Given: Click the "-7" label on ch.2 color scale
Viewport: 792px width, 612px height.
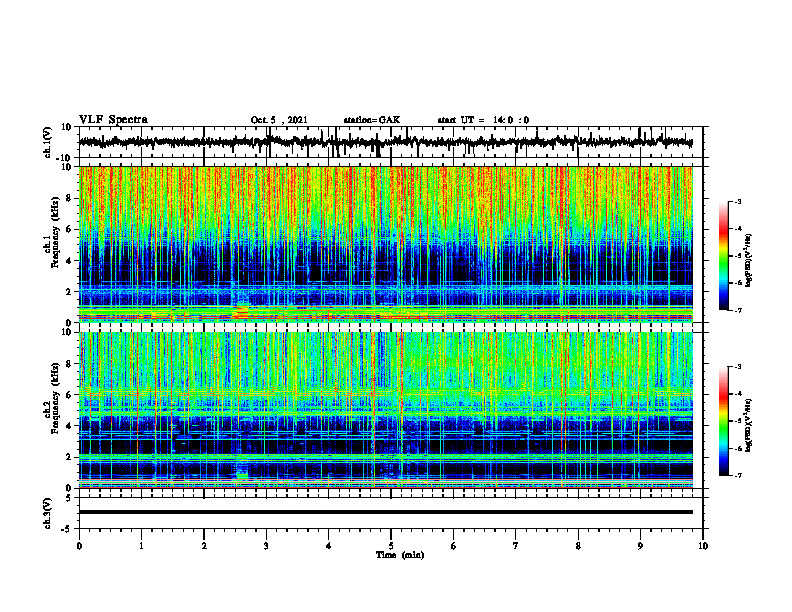Looking at the screenshot, I should (737, 475).
